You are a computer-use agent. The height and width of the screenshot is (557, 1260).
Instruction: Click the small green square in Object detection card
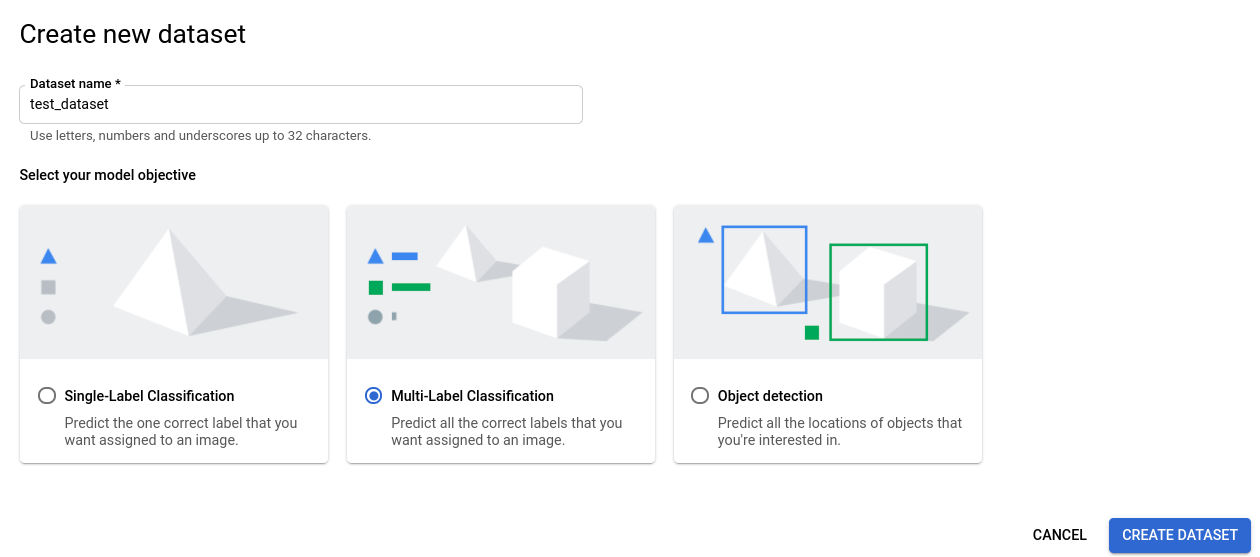coord(812,332)
